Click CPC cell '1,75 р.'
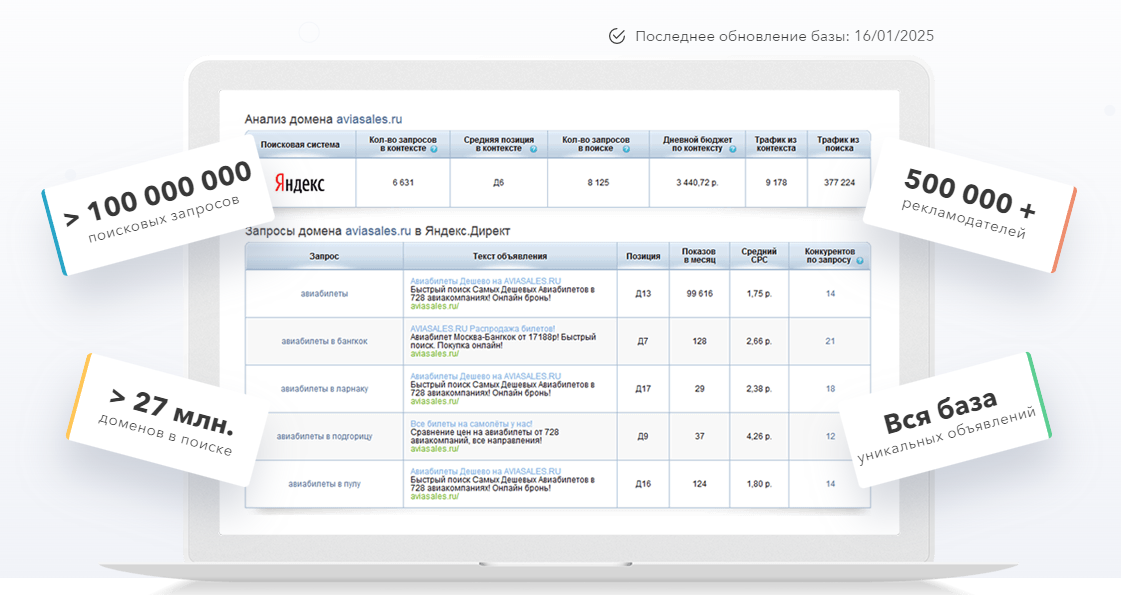Screen dimensions: 1121x595 (759, 294)
